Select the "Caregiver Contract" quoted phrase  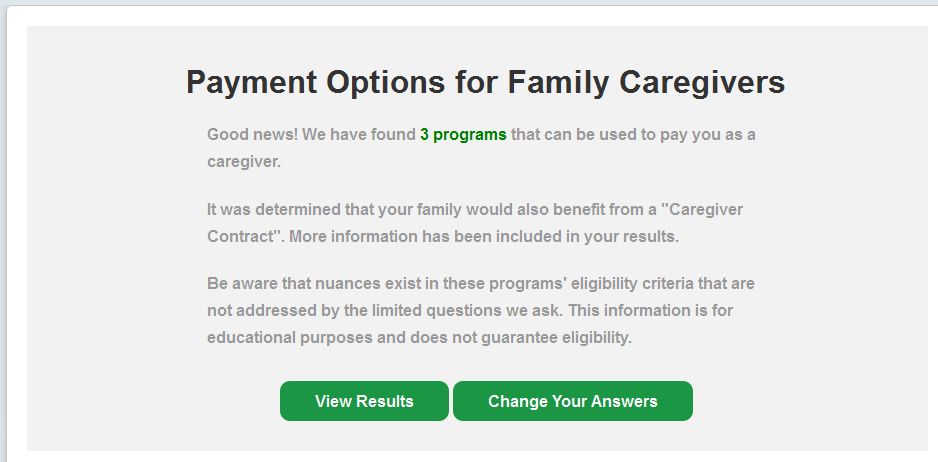pyautogui.click(x=704, y=210)
